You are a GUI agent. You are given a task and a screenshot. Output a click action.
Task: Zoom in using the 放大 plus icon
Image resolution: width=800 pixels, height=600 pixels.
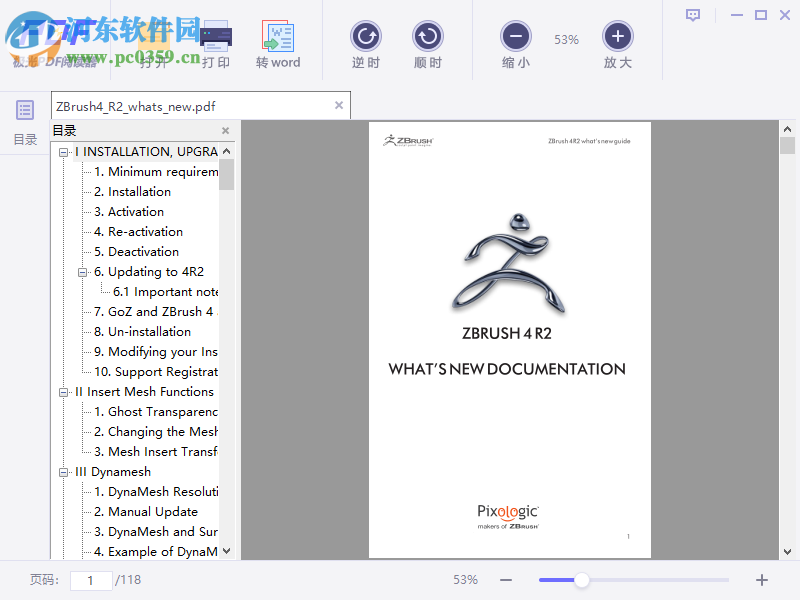coord(617,35)
